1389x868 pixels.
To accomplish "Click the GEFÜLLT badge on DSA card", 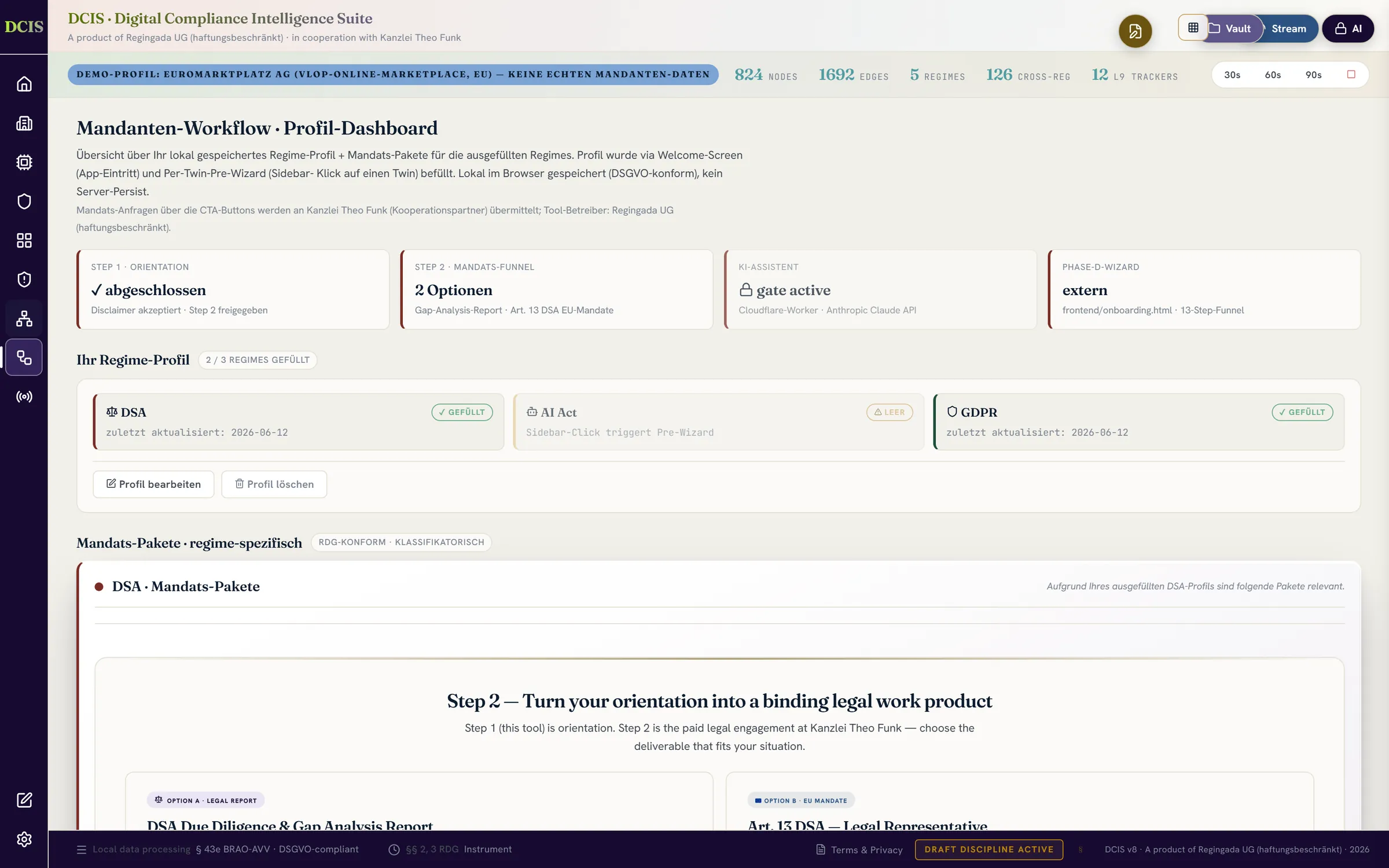I will point(462,412).
